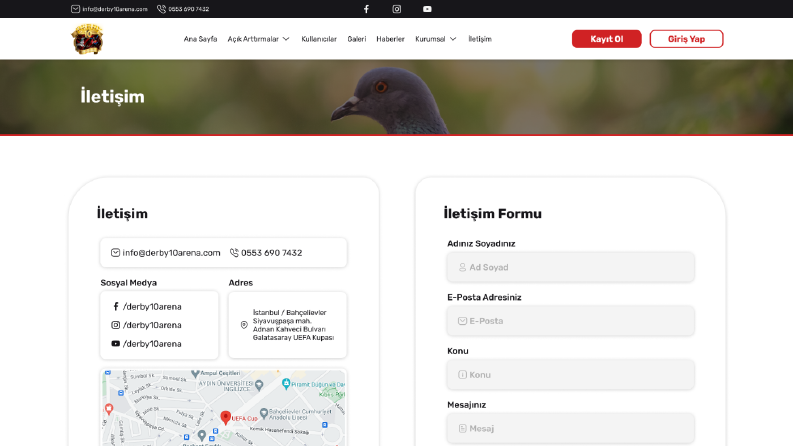This screenshot has height=446, width=793.
Task: Expand the Kurumsal dropdown chevron
Action: coord(453,39)
